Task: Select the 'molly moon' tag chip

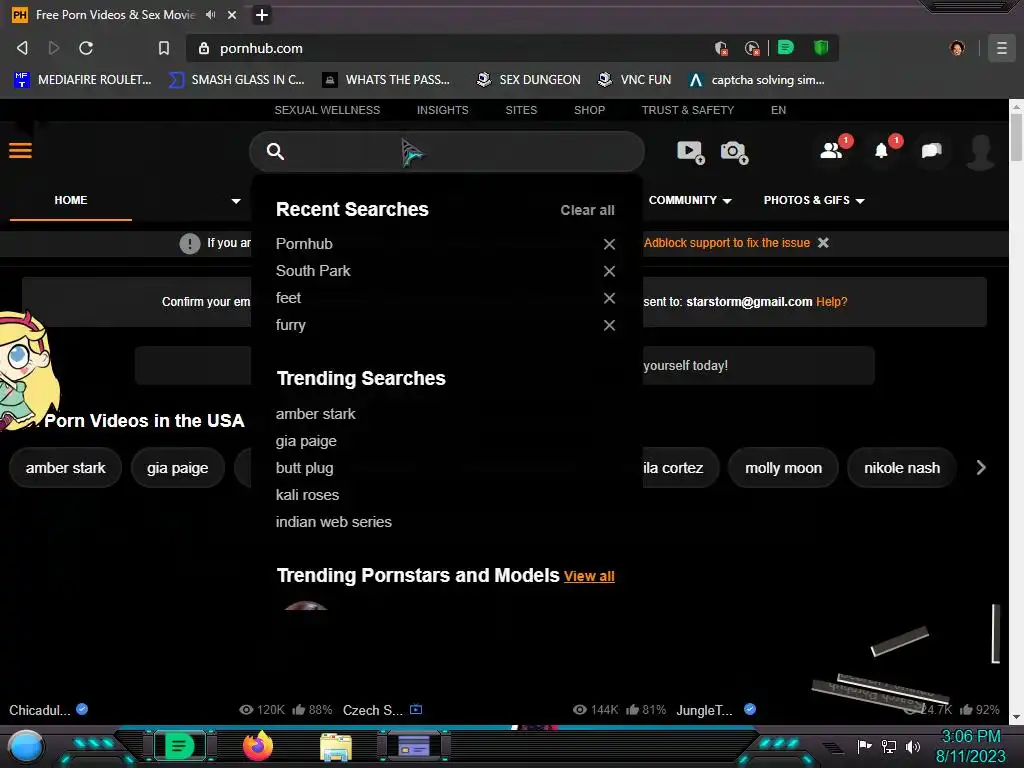Action: [x=783, y=468]
